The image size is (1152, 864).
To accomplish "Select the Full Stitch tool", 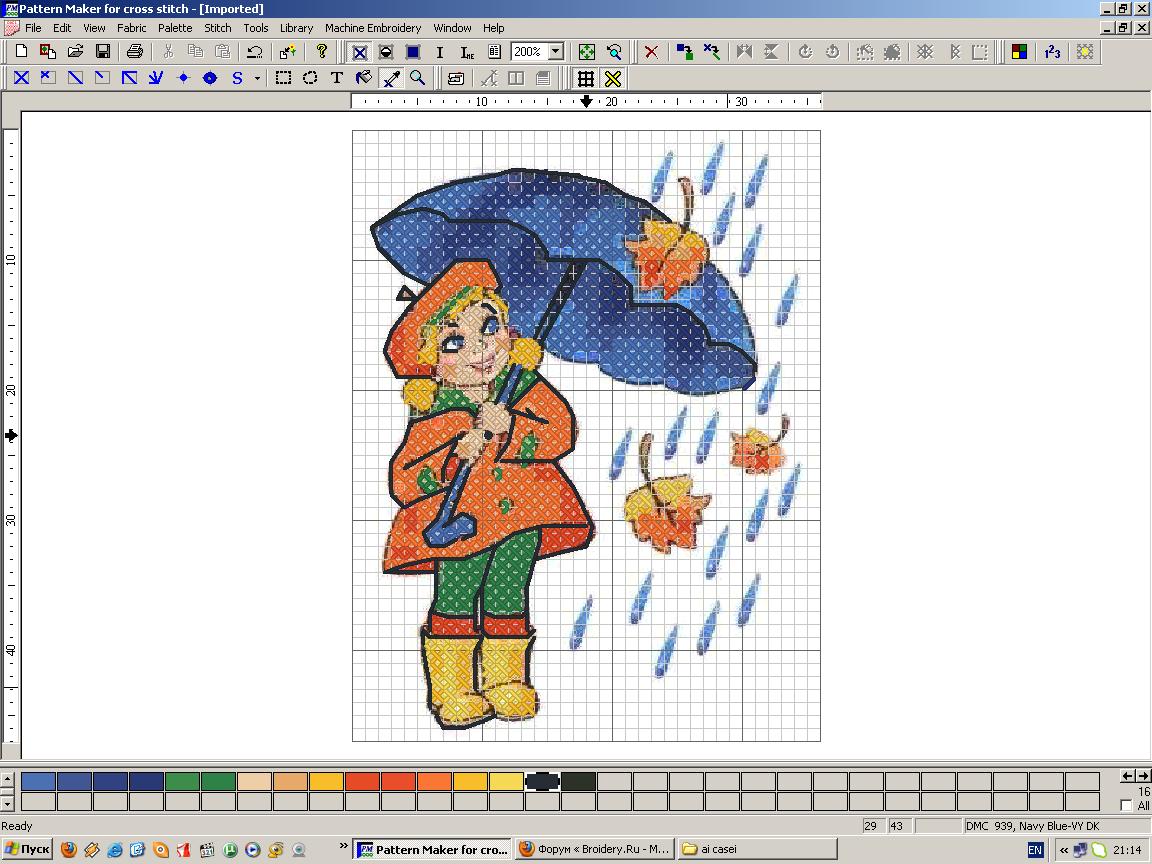I will (x=21, y=78).
